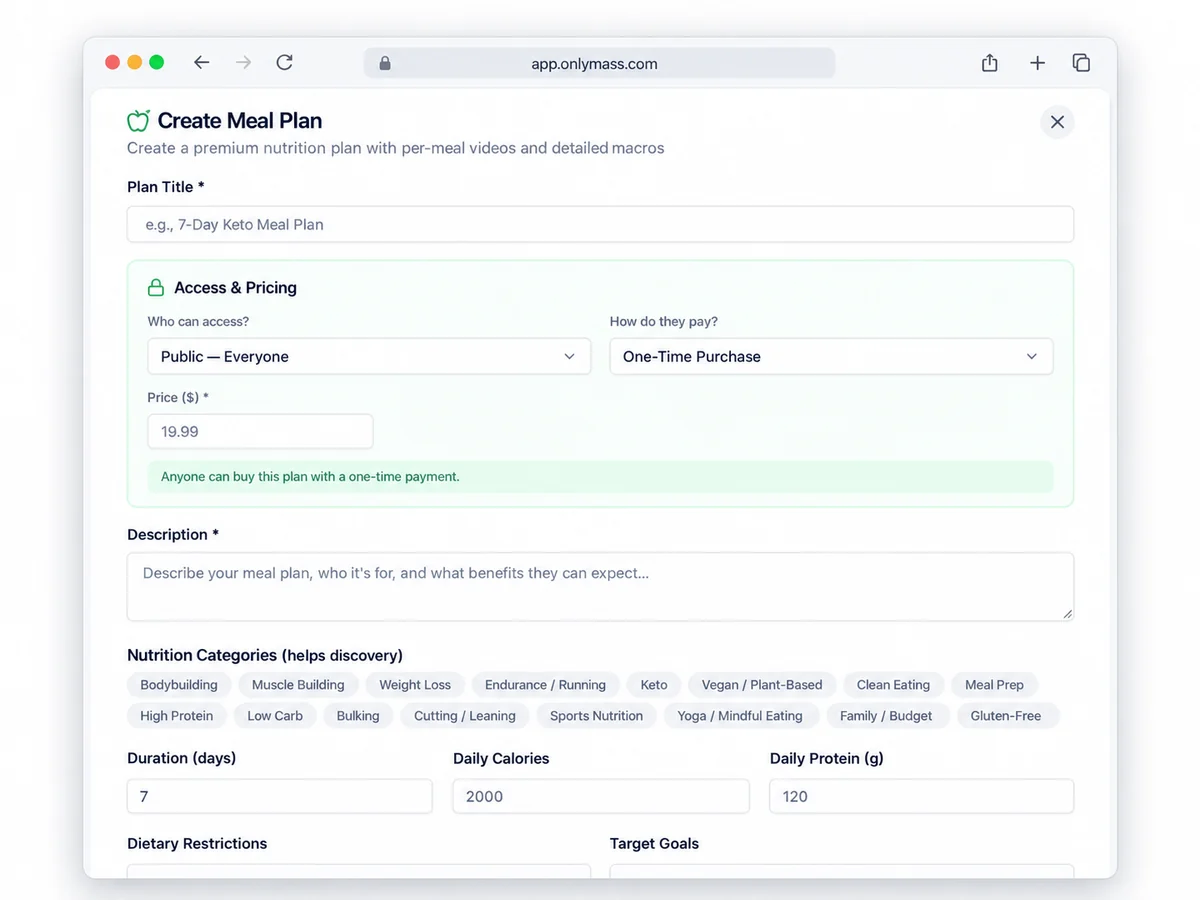The height and width of the screenshot is (900, 1200).
Task: Reload the page with refresh icon
Action: coord(285,62)
